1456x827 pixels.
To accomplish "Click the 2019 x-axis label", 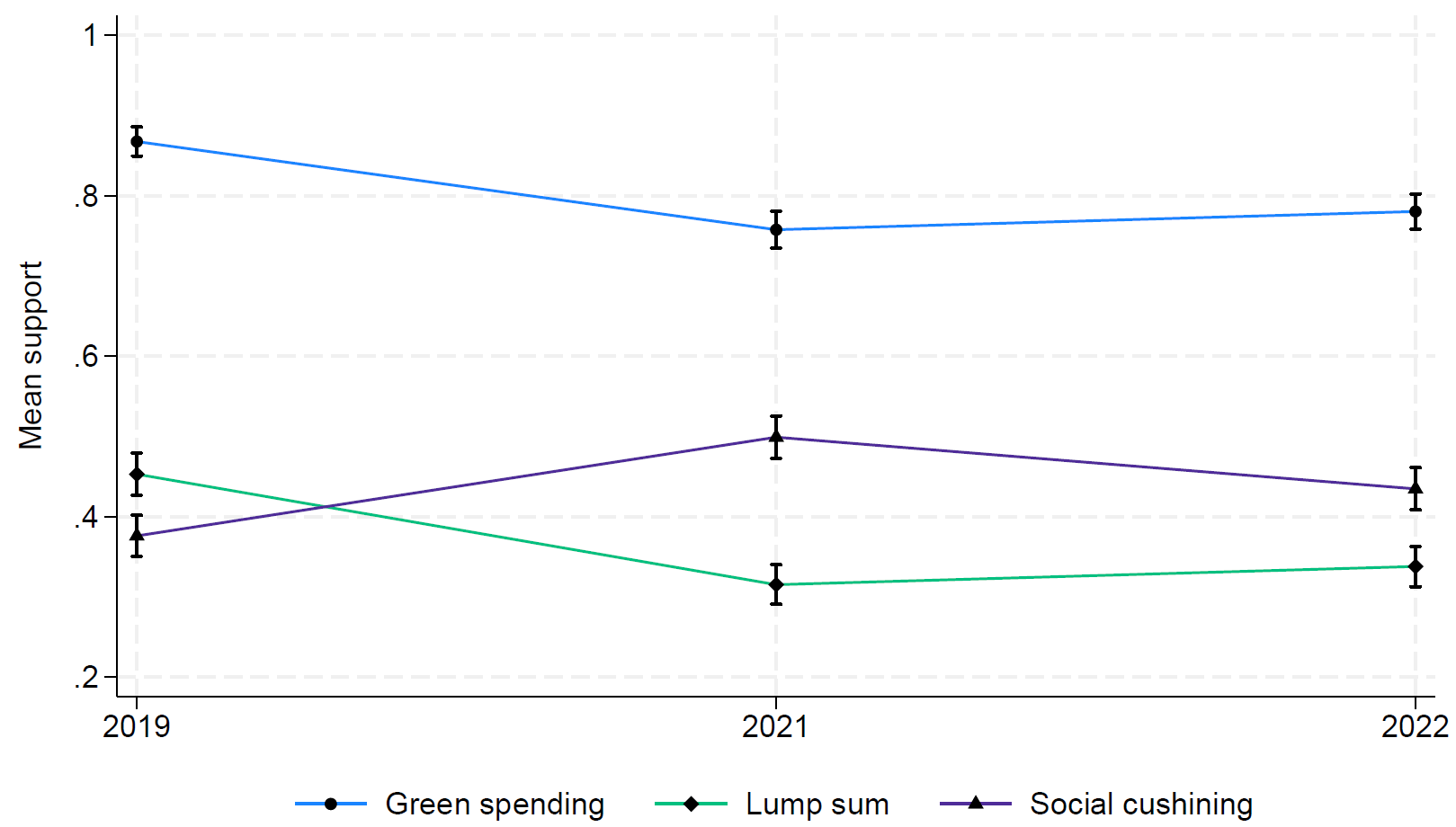I will [x=137, y=726].
